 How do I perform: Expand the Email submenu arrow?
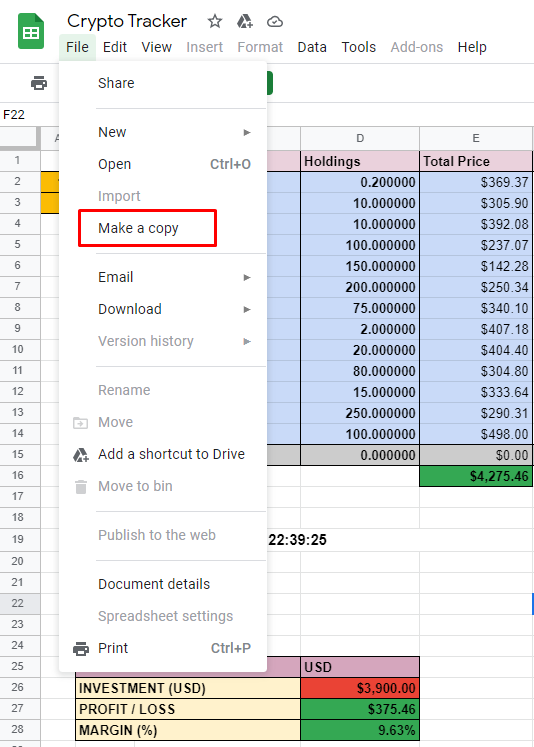247,277
